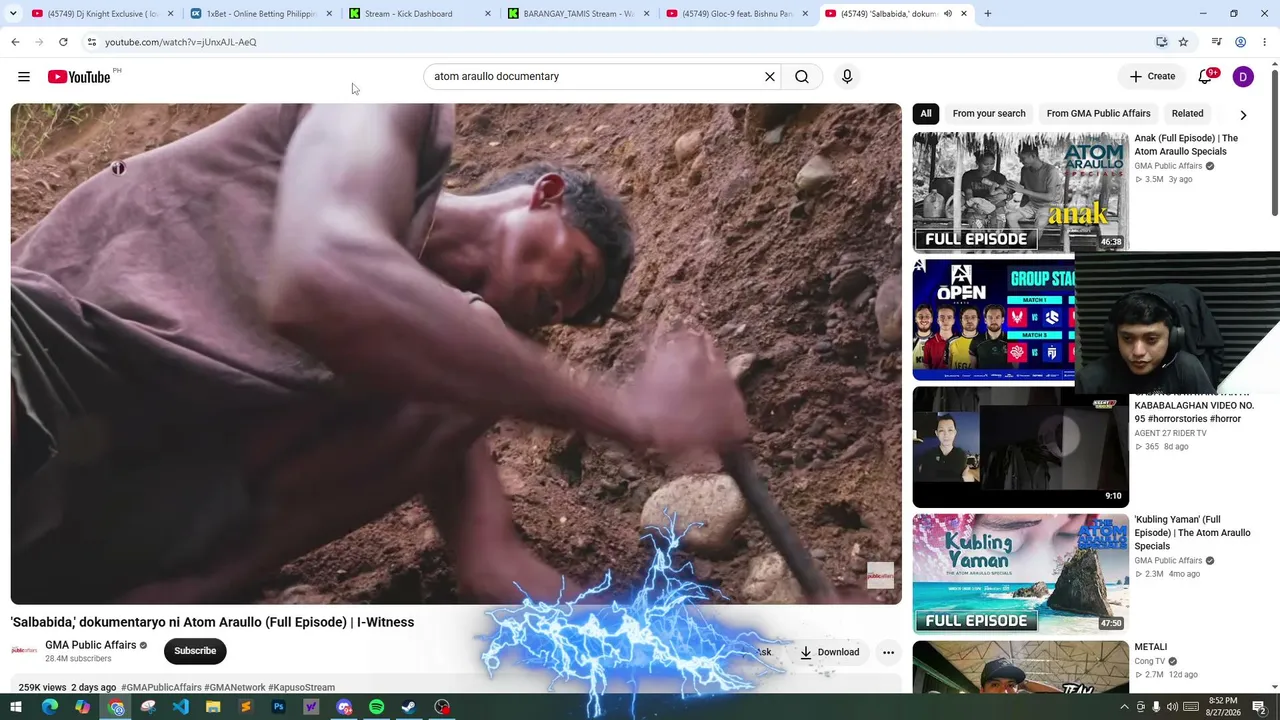Open the purple D account avatar menu

pos(1243,77)
